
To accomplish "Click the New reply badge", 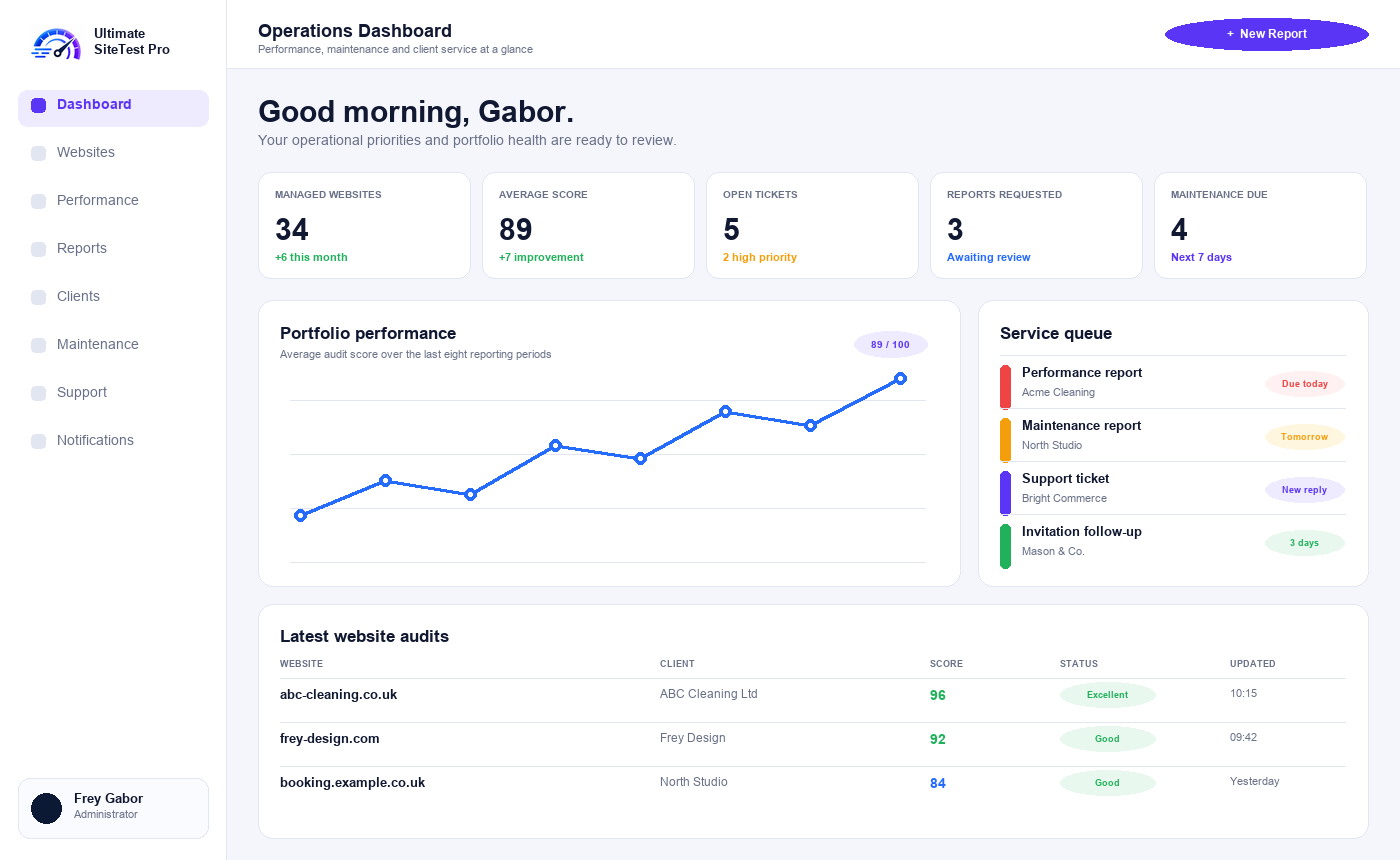I will [1305, 490].
